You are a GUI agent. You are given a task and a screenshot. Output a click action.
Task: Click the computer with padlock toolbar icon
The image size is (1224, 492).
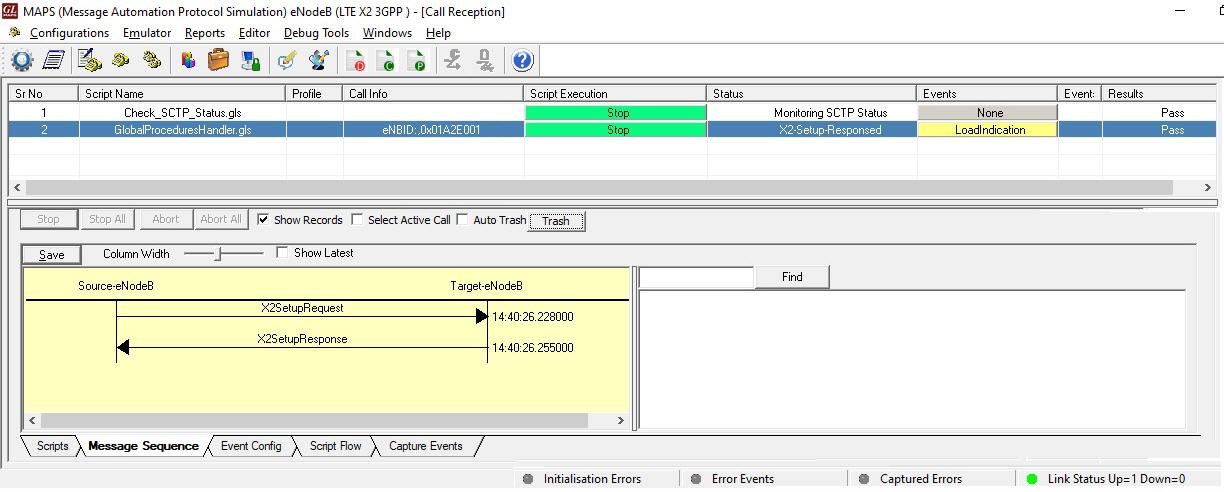[x=249, y=61]
